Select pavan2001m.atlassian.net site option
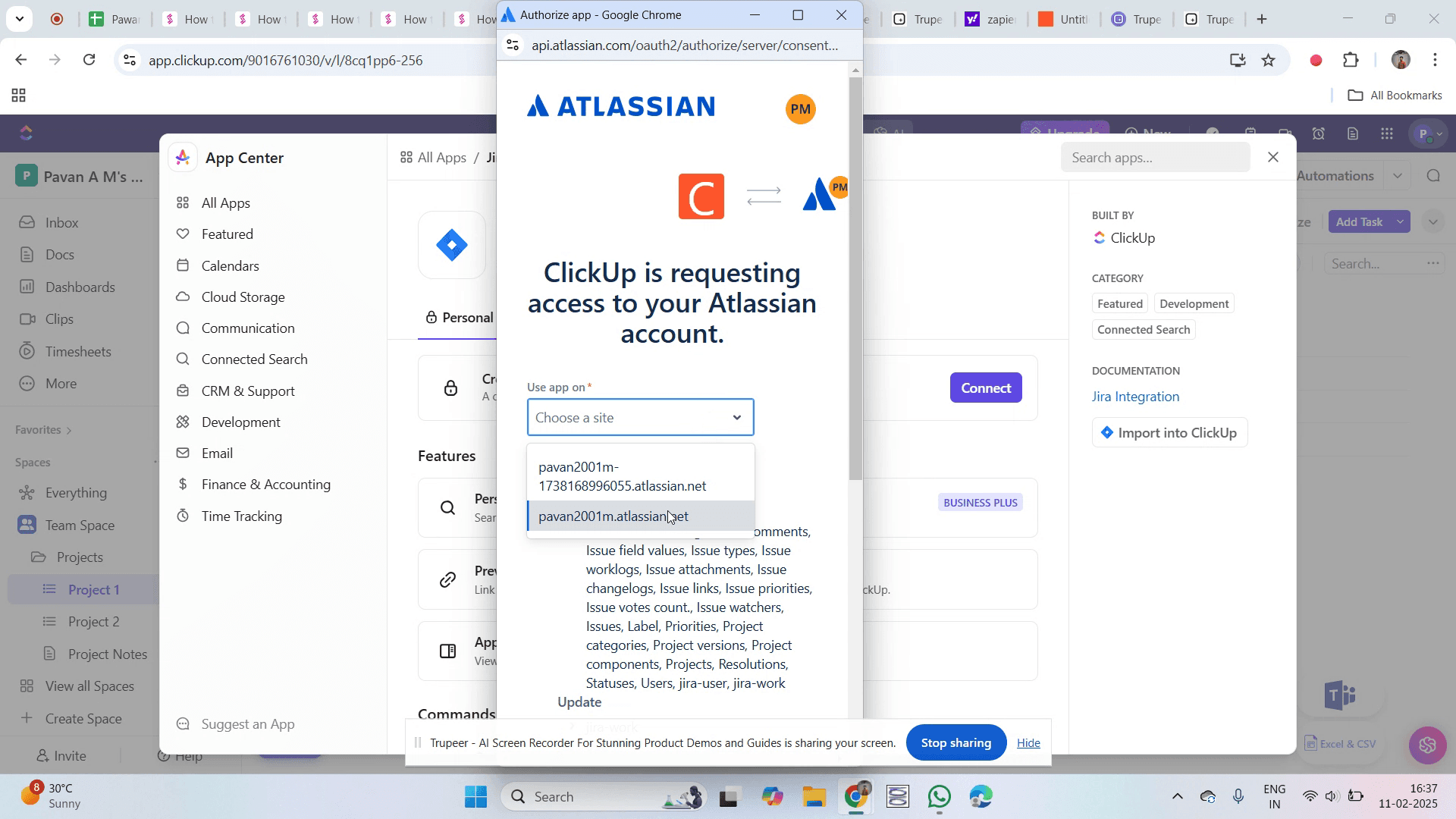Viewport: 1456px width, 819px height. (613, 516)
